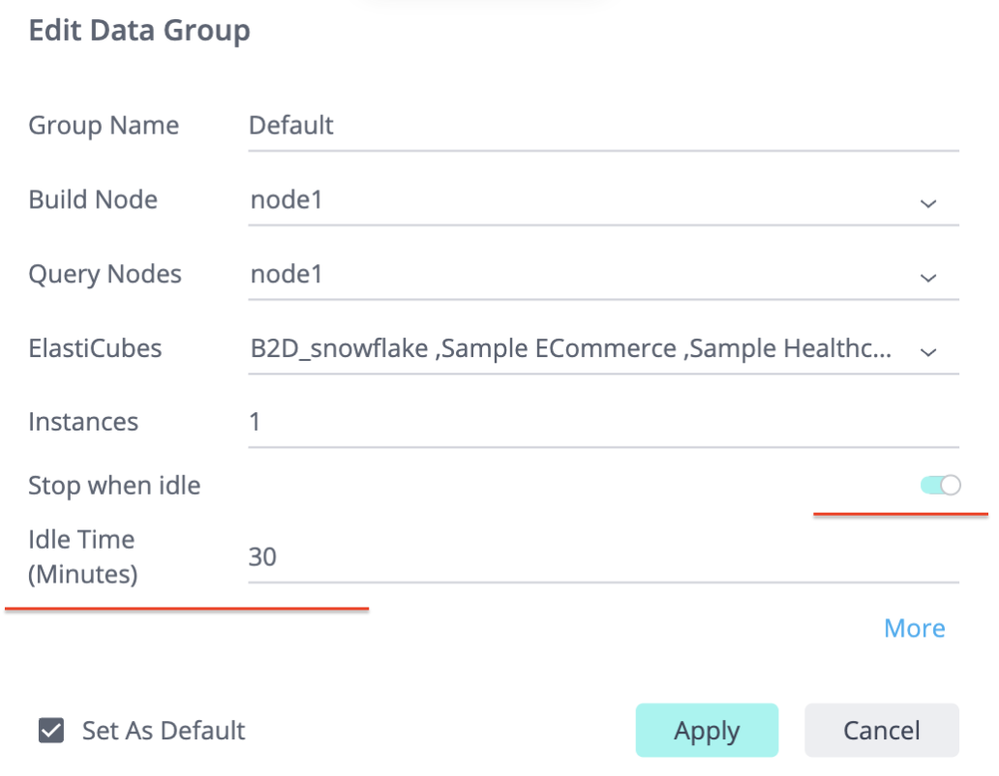Focus the Group Name field containing Default
Screen dimensions: 999x776
(x=600, y=126)
